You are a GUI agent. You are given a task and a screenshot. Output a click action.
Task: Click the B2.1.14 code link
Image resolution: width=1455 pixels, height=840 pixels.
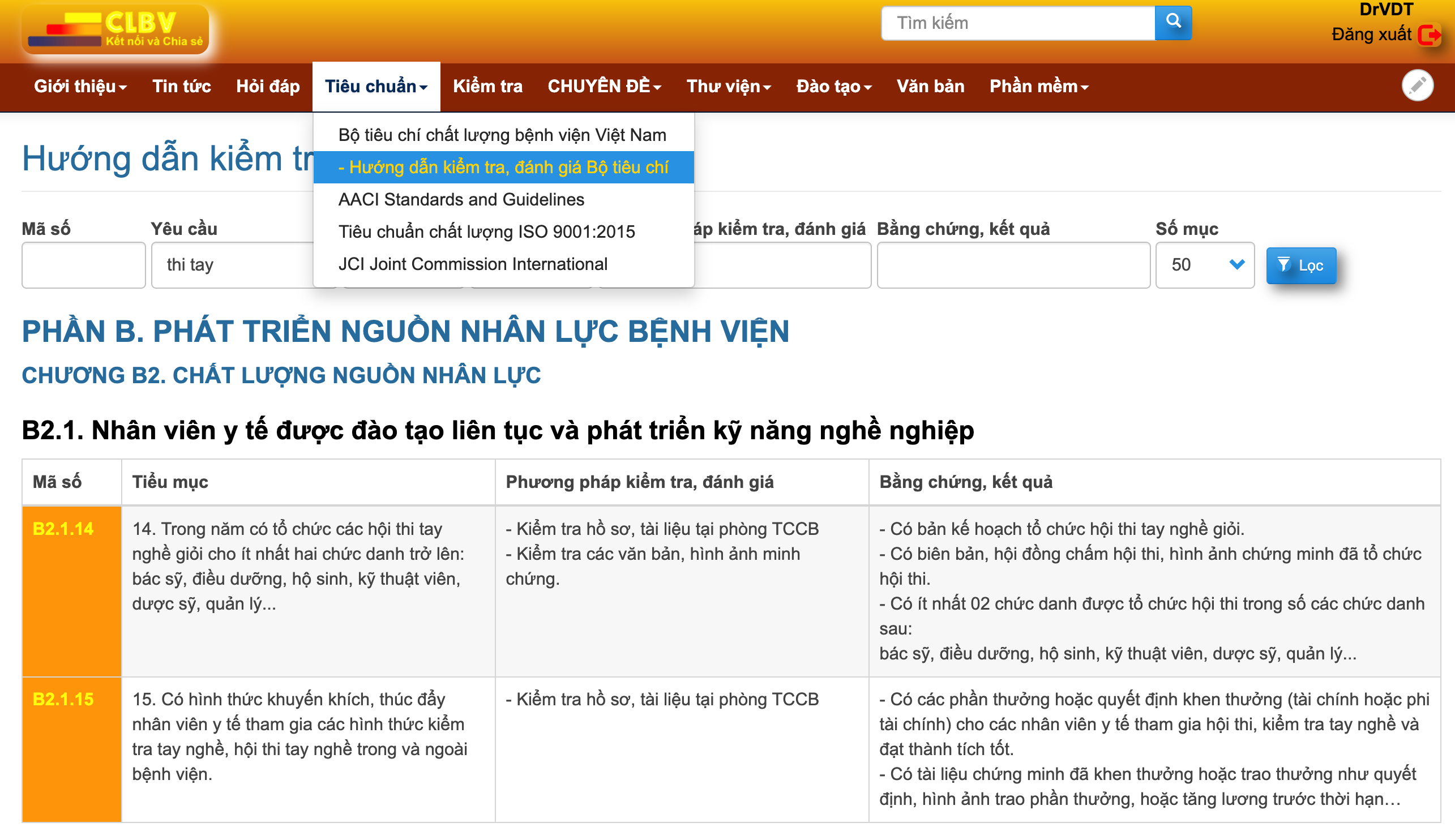click(x=63, y=529)
